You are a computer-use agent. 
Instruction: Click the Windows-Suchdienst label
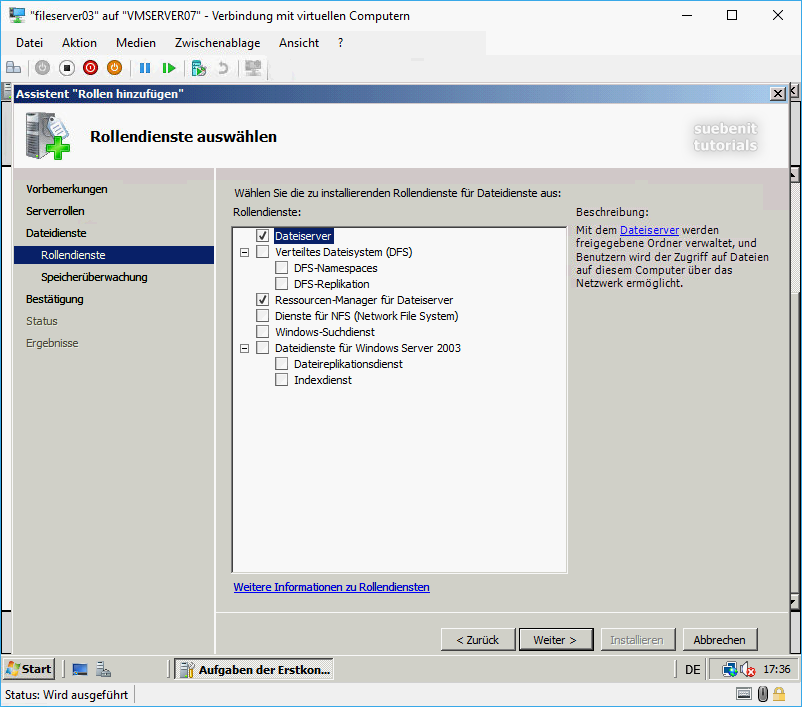[325, 332]
